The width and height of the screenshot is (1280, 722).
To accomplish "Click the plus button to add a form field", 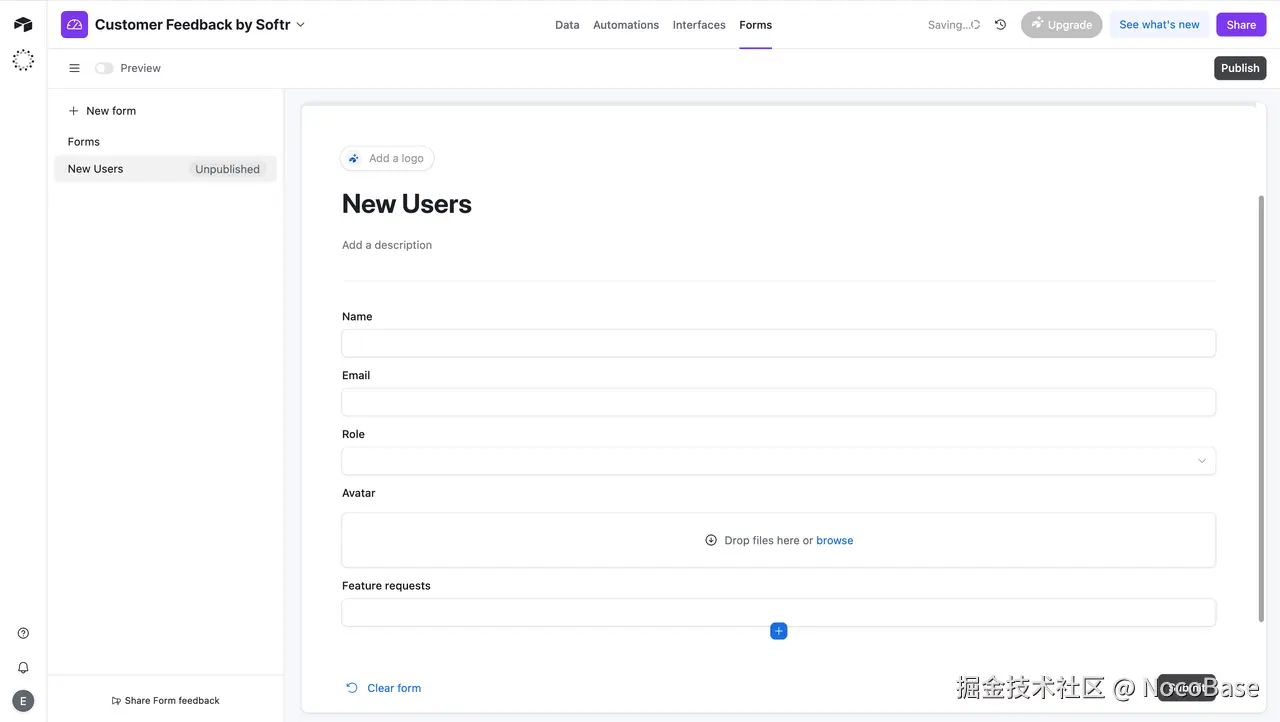I will click(778, 630).
